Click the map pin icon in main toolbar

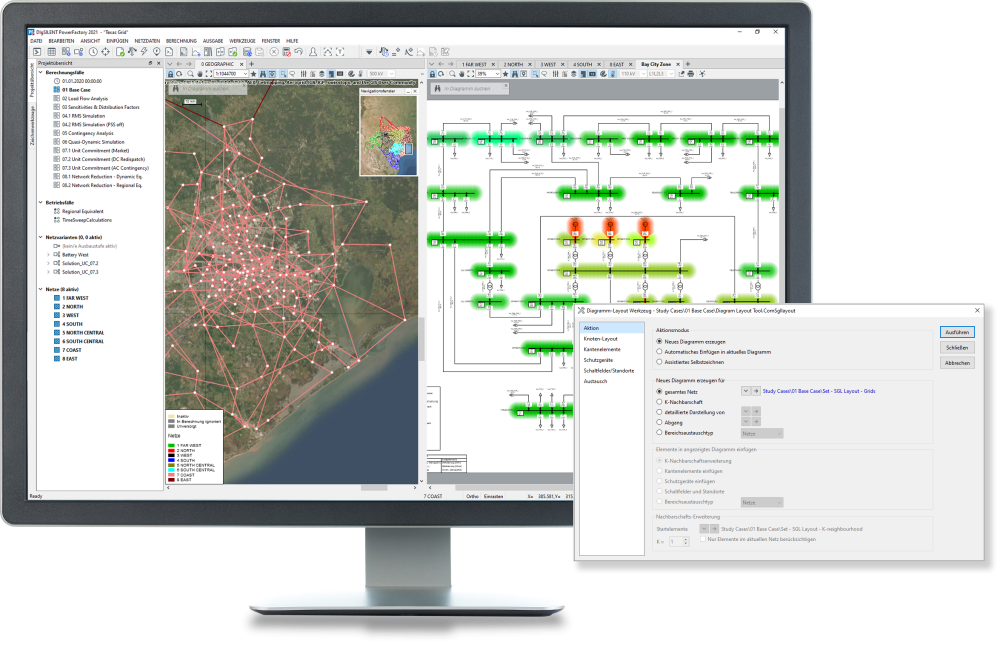[156, 52]
